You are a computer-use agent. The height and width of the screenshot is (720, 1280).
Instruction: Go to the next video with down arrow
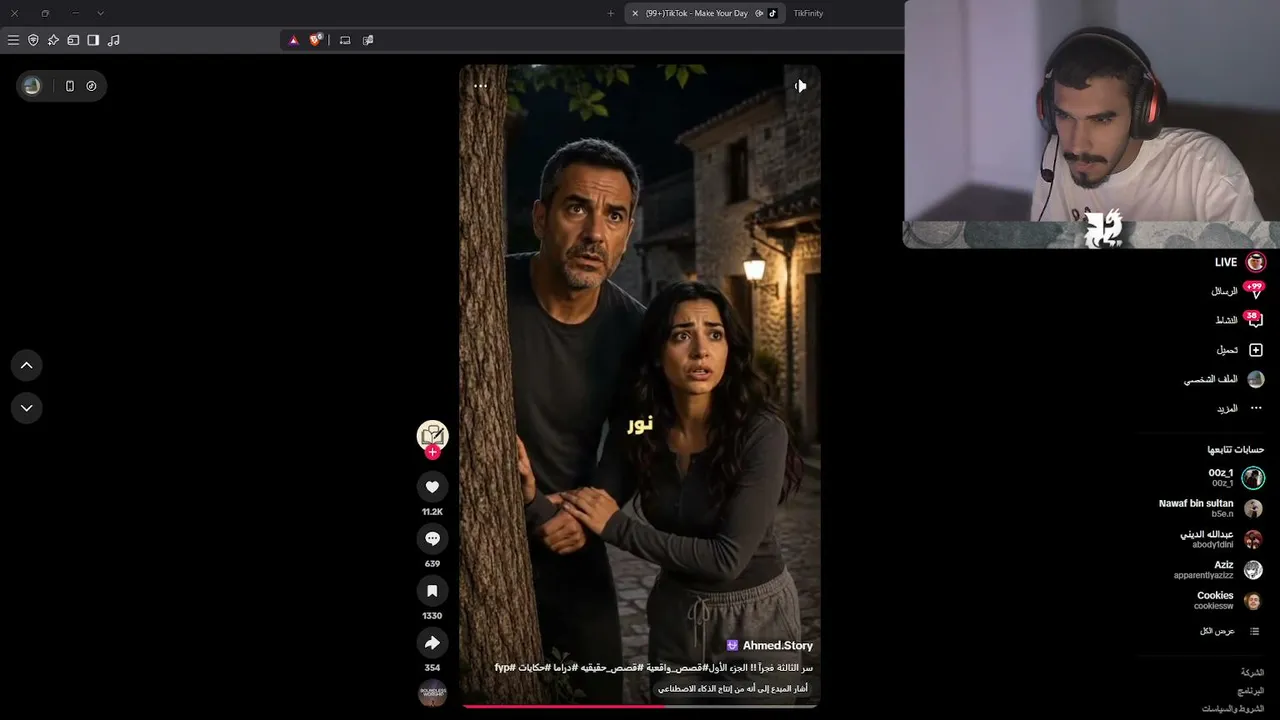(27, 408)
